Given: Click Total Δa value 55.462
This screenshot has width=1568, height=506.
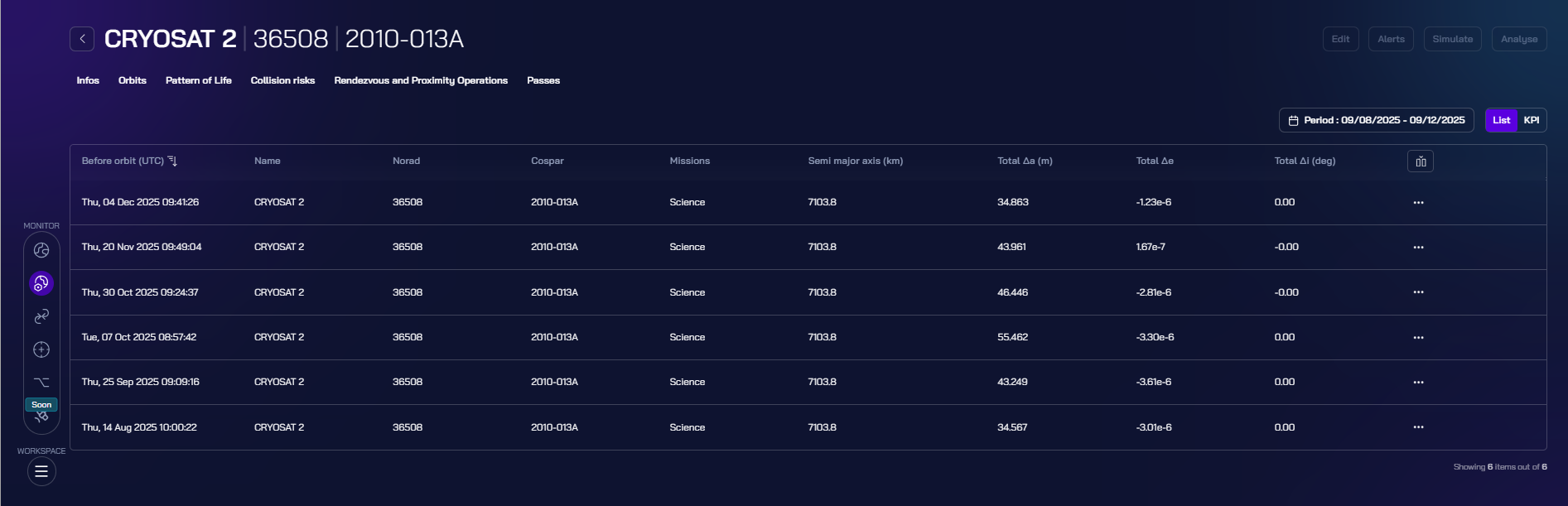Looking at the screenshot, I should click(1012, 337).
